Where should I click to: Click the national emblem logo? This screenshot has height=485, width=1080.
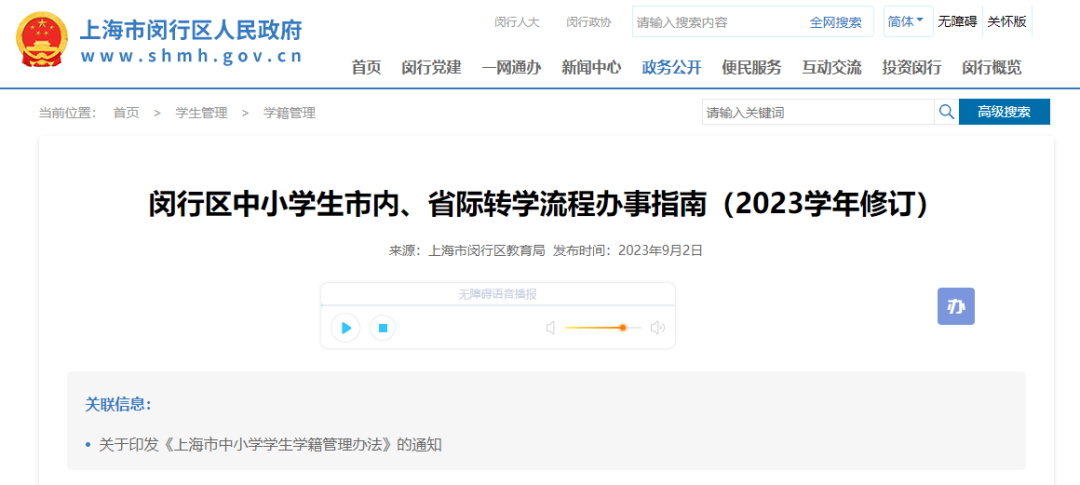click(43, 41)
